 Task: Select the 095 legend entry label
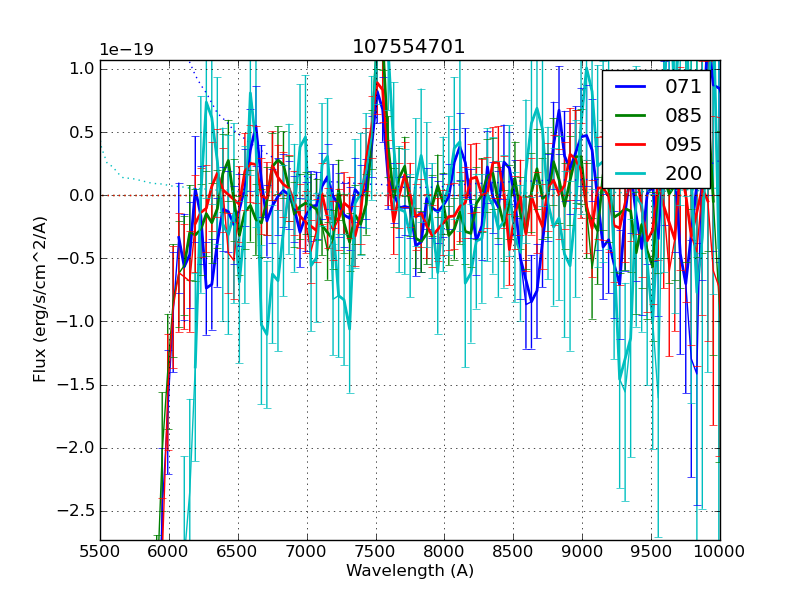pos(684,144)
